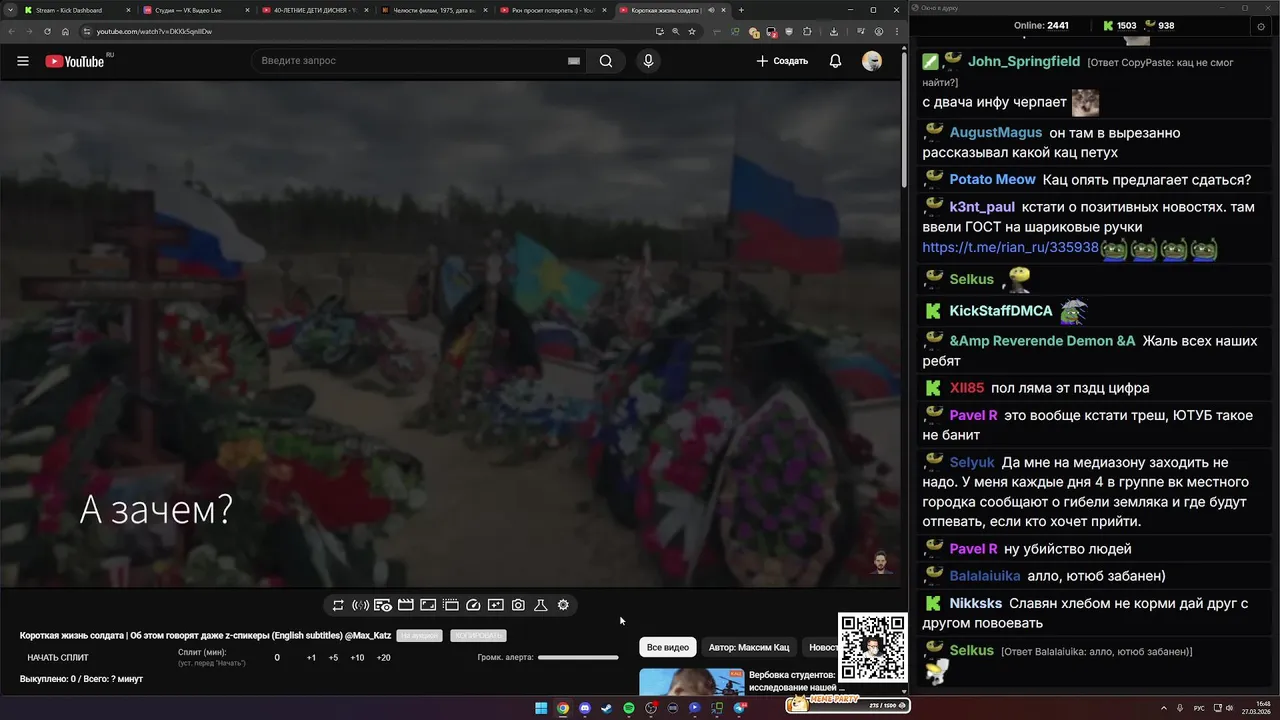Click the split minutes value 0
The width and height of the screenshot is (1280, 720).
(277, 658)
